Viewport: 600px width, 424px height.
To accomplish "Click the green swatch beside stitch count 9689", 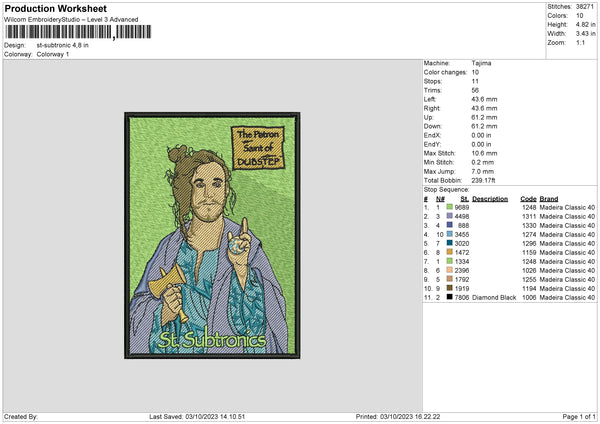I will (x=449, y=207).
